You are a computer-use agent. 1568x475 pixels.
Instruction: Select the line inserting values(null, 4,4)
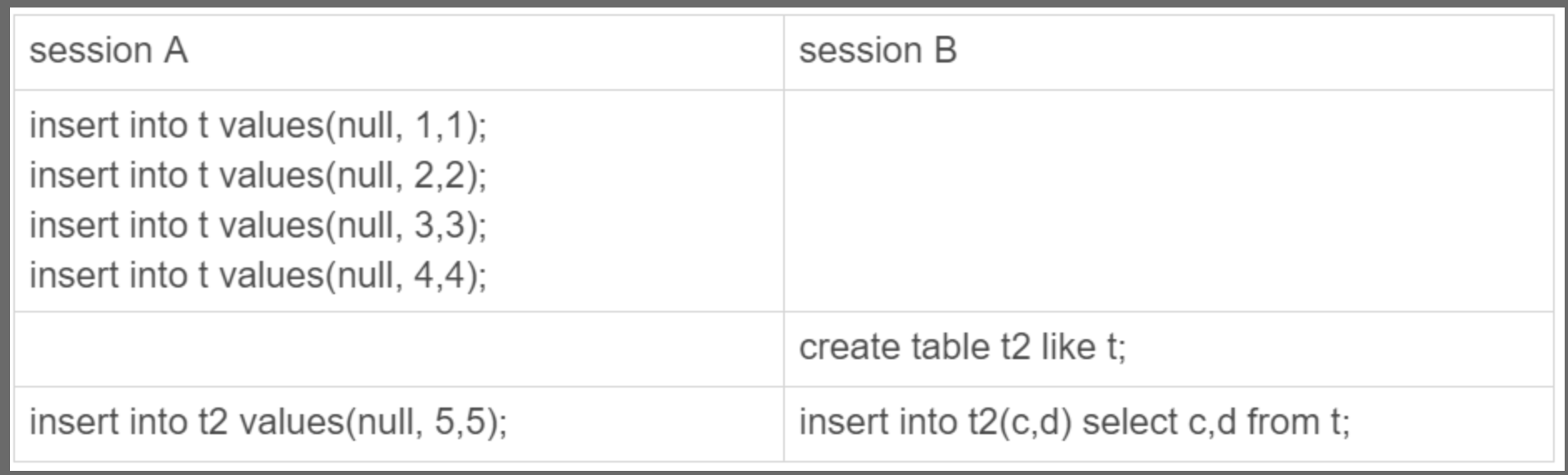[258, 276]
